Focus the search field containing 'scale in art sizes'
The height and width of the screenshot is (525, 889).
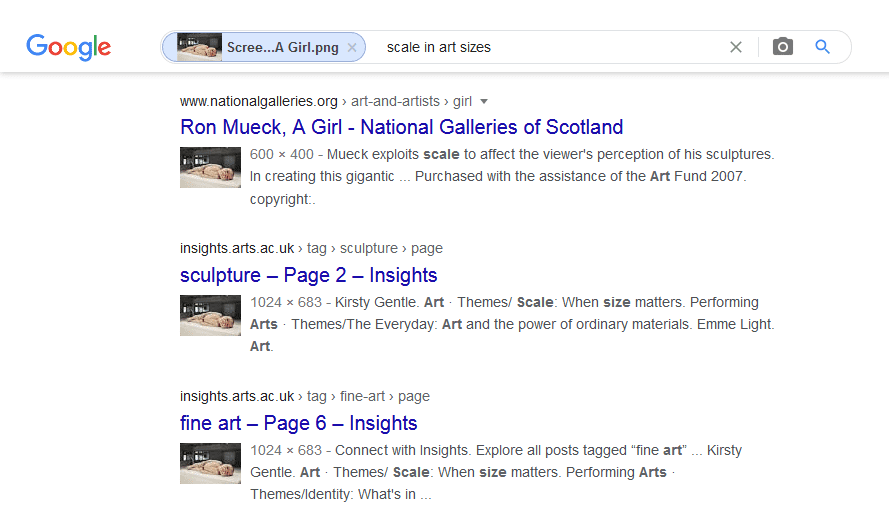550,47
